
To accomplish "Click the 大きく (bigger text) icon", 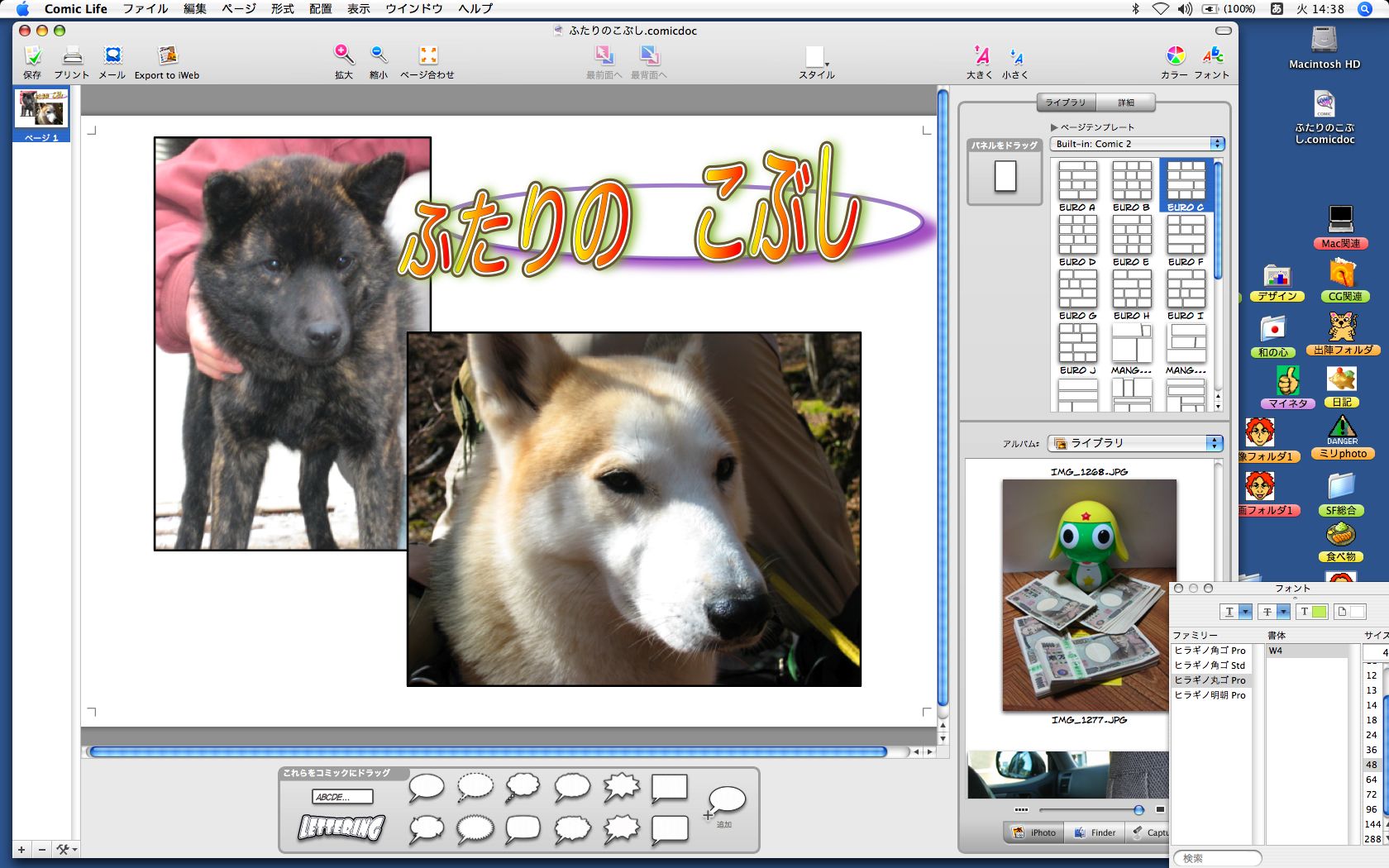I will (x=981, y=55).
